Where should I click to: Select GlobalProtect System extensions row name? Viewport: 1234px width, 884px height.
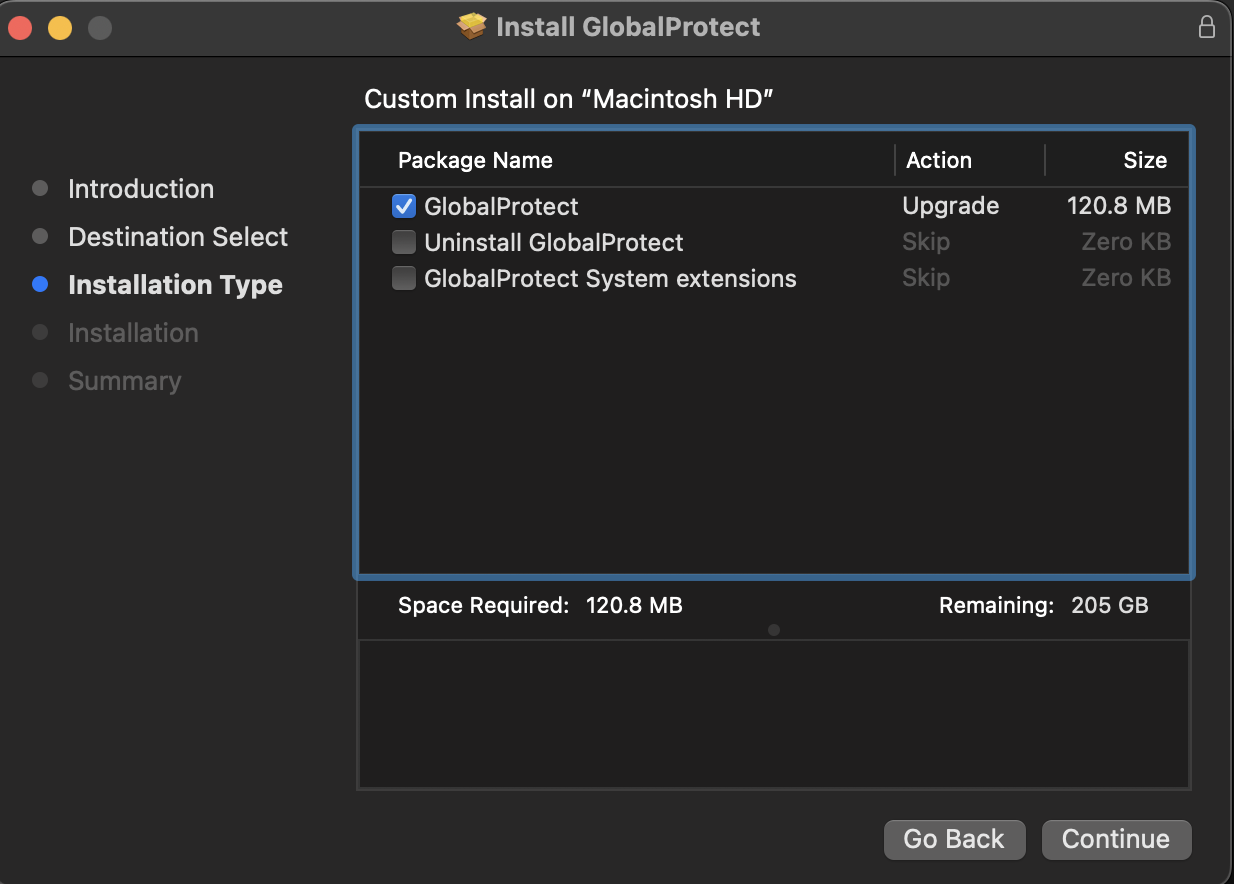click(610, 279)
